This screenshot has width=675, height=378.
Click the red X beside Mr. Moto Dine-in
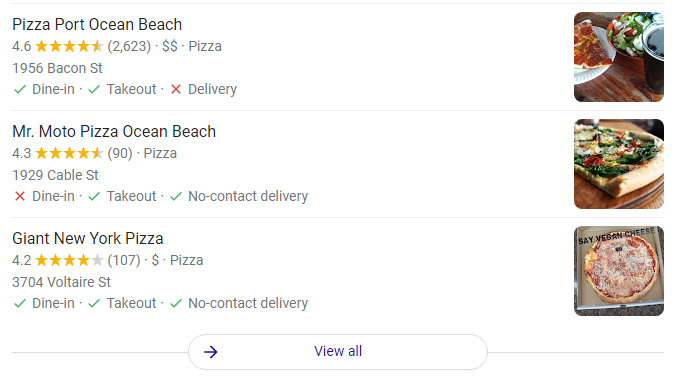tap(20, 196)
